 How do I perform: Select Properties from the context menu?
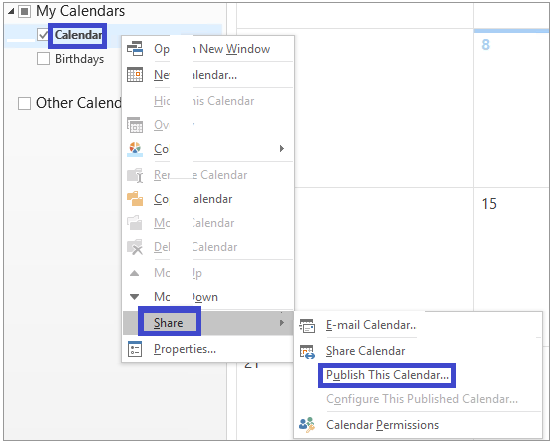pos(185,349)
